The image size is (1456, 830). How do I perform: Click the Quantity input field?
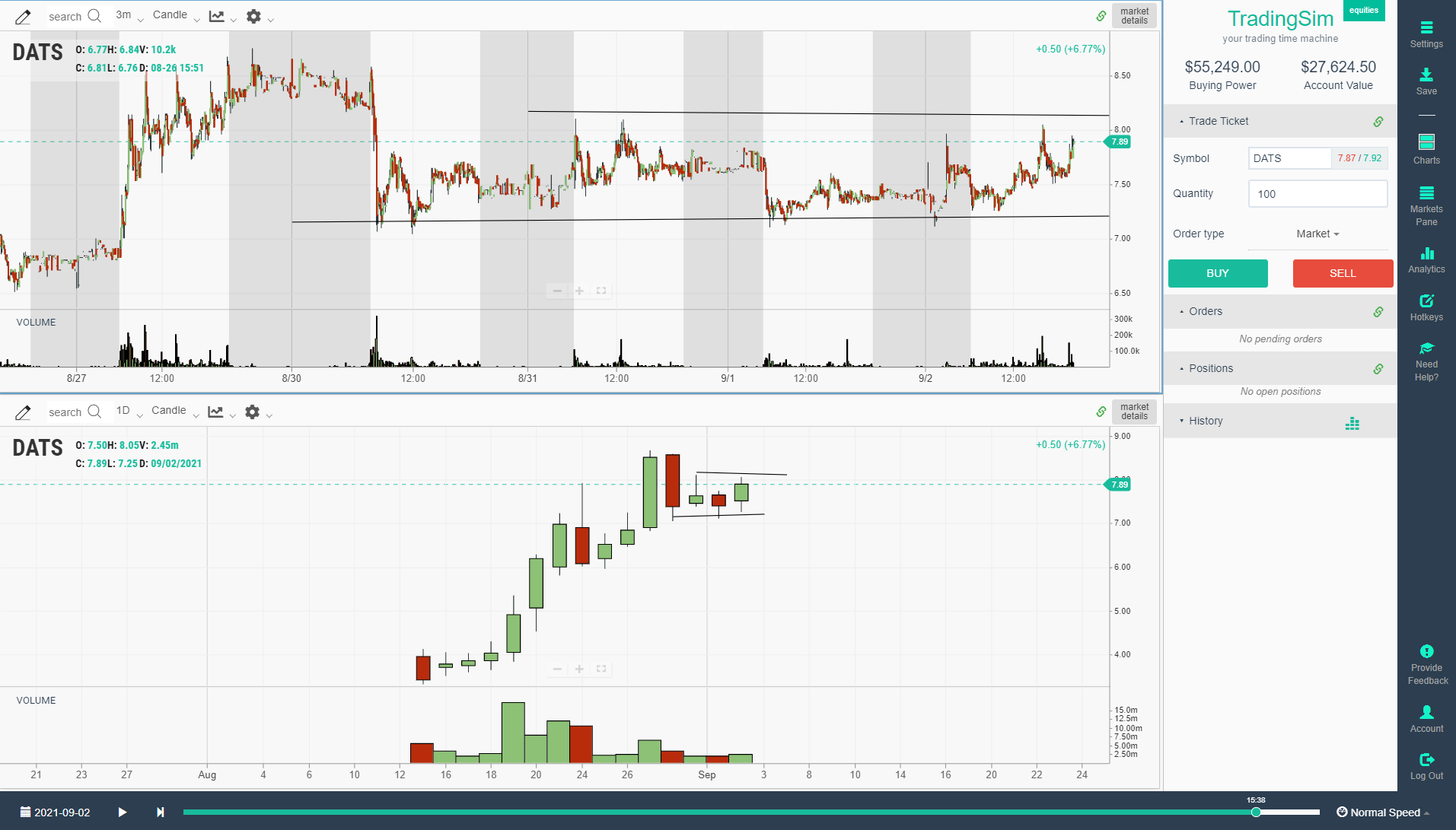coord(1317,194)
